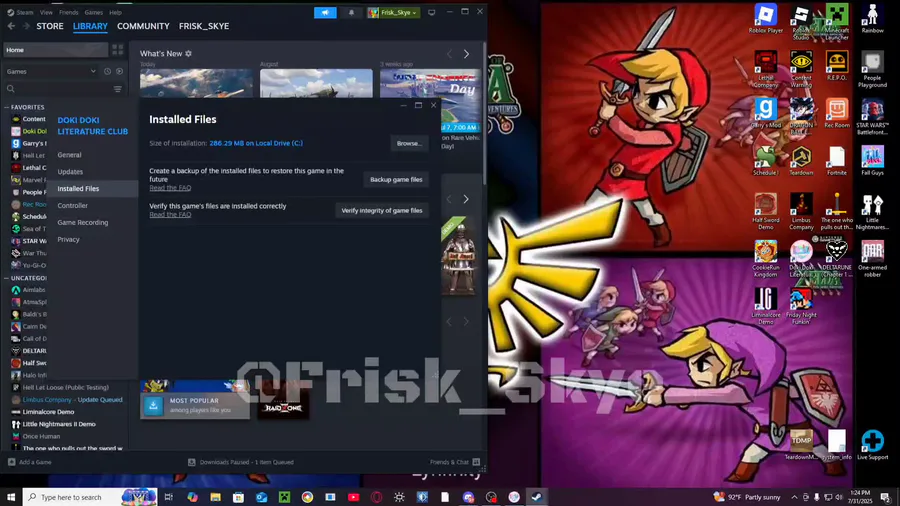Switch Steam to Big Picture mode icon
Viewport: 900px width, 506px height.
432,12
